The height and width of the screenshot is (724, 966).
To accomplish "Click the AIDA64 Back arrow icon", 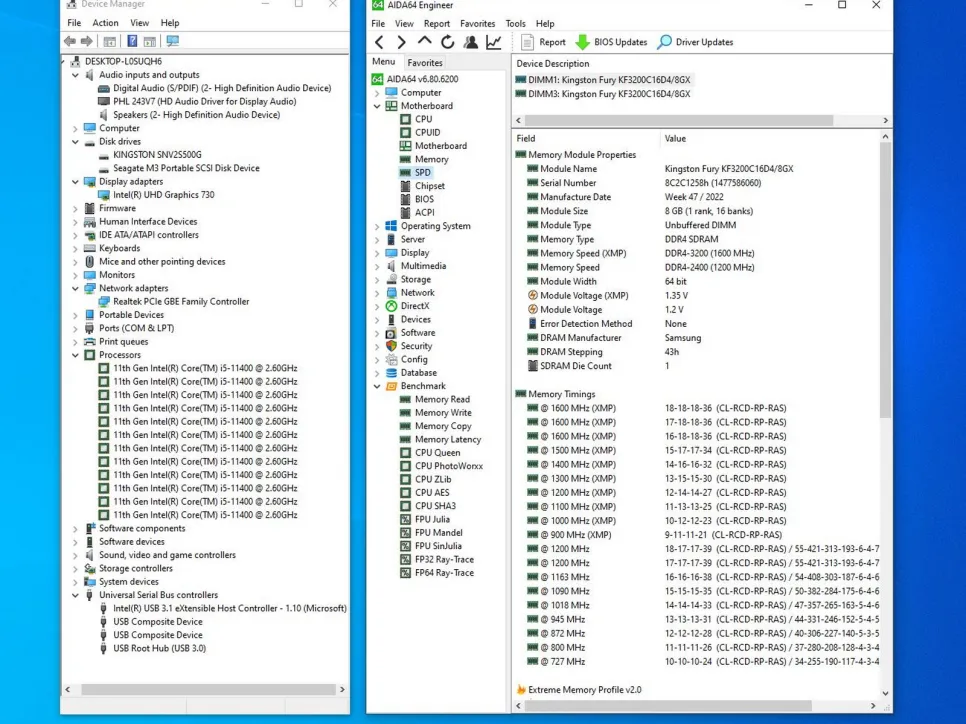I will click(x=379, y=42).
